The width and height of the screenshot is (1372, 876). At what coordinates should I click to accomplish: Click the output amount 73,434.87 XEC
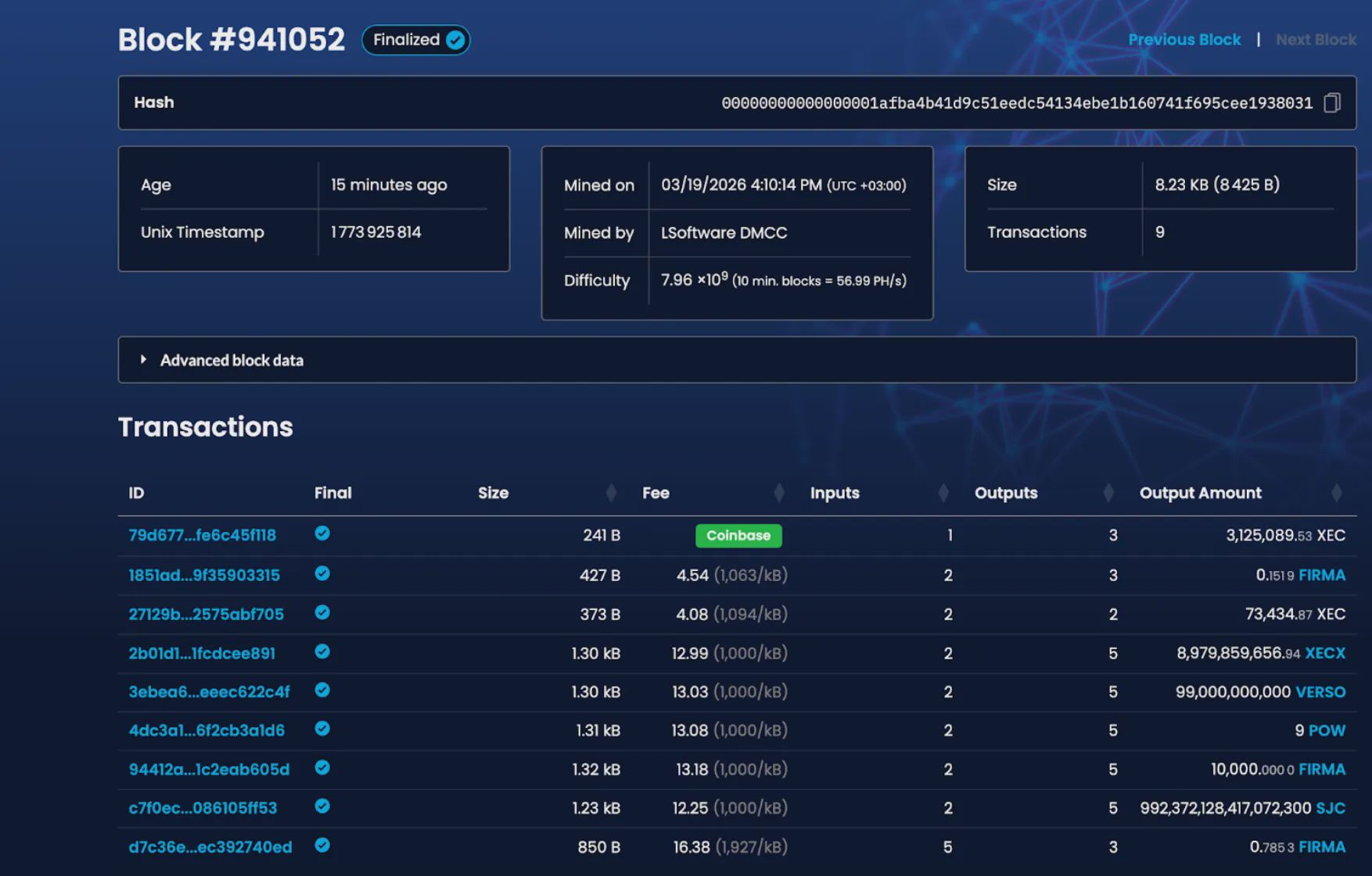(1295, 614)
